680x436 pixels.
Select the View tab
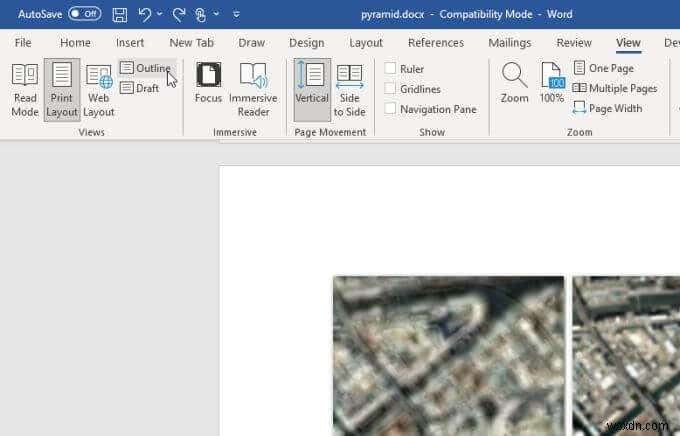[628, 43]
